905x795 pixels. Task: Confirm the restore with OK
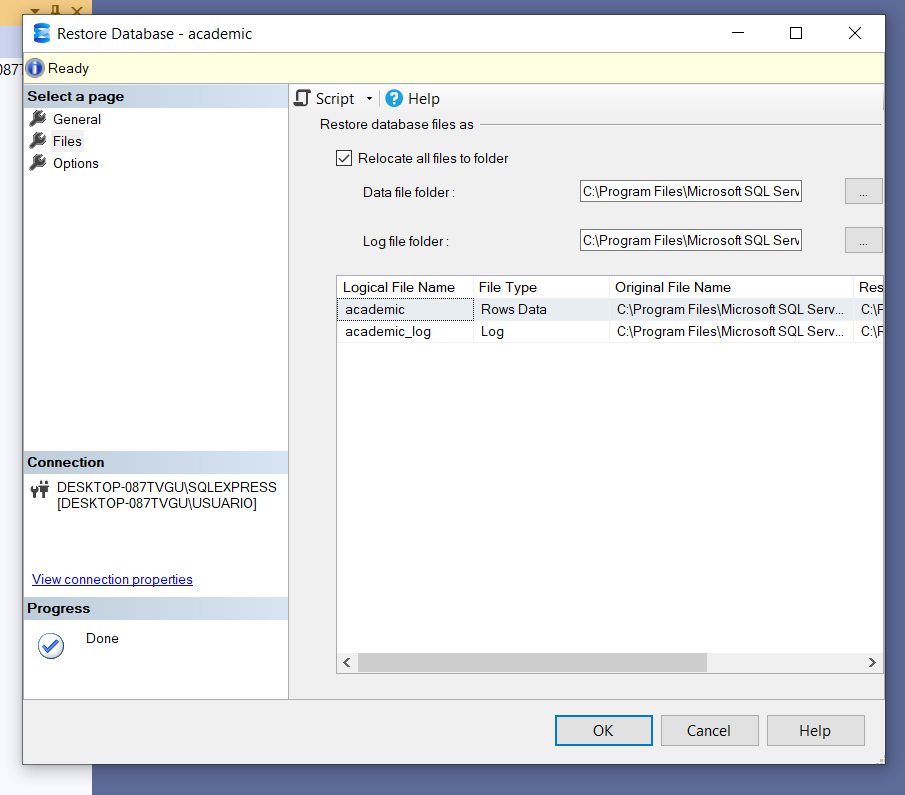604,730
